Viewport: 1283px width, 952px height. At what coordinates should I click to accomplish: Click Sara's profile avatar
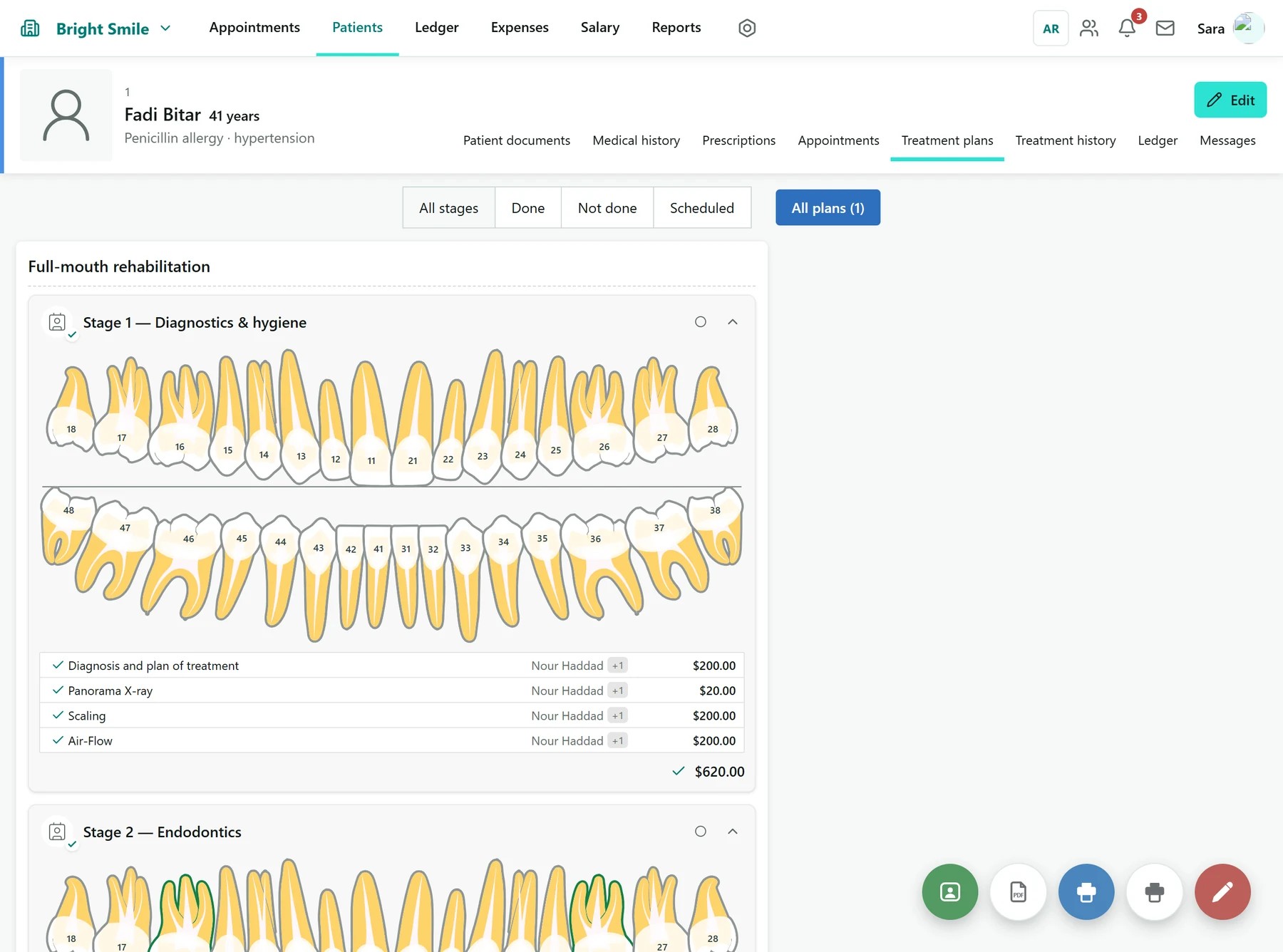point(1249,28)
